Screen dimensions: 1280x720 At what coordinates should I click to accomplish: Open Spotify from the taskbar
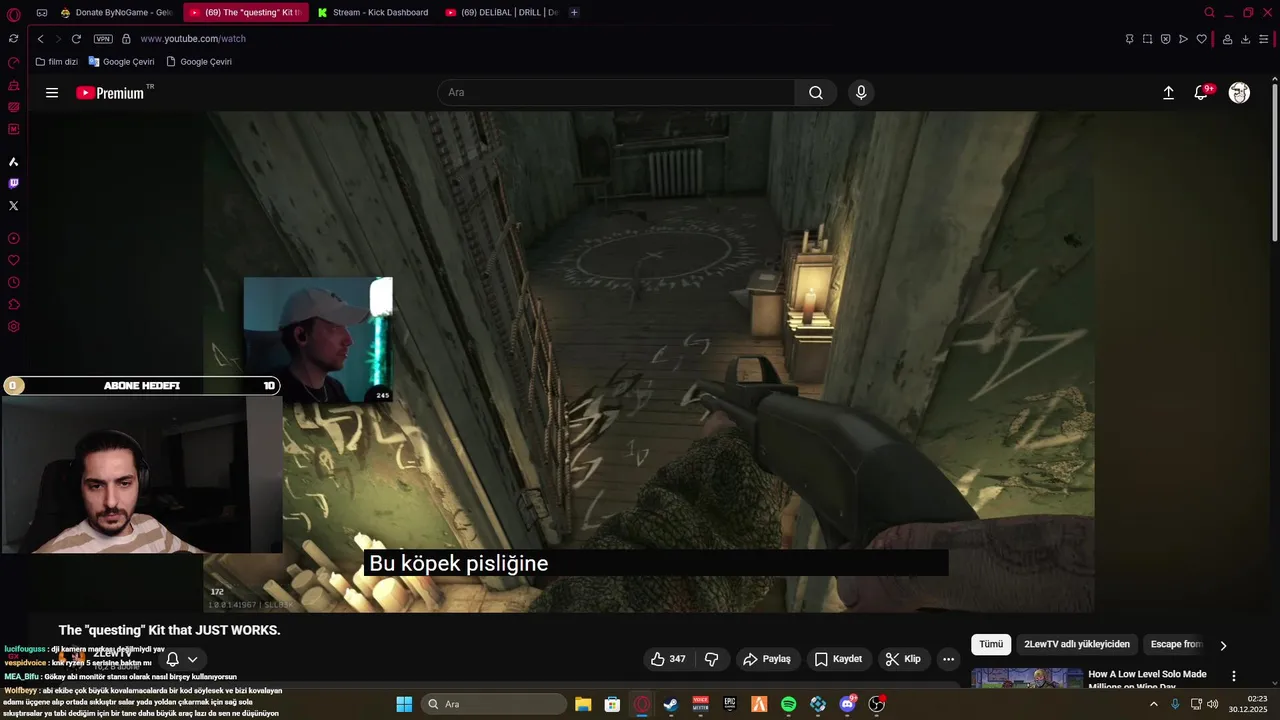[x=788, y=705]
